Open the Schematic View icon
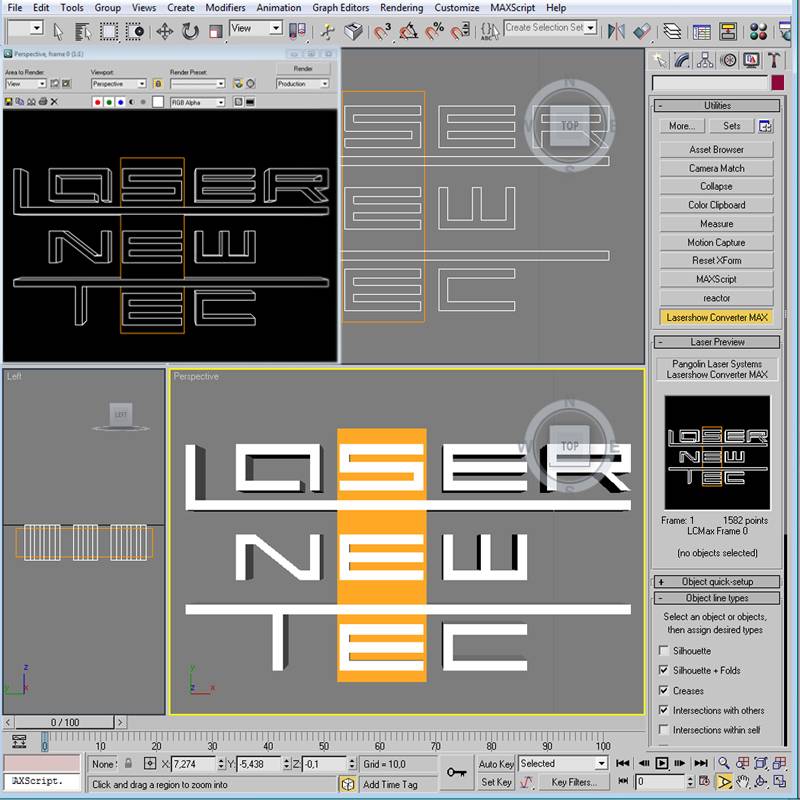 click(728, 32)
